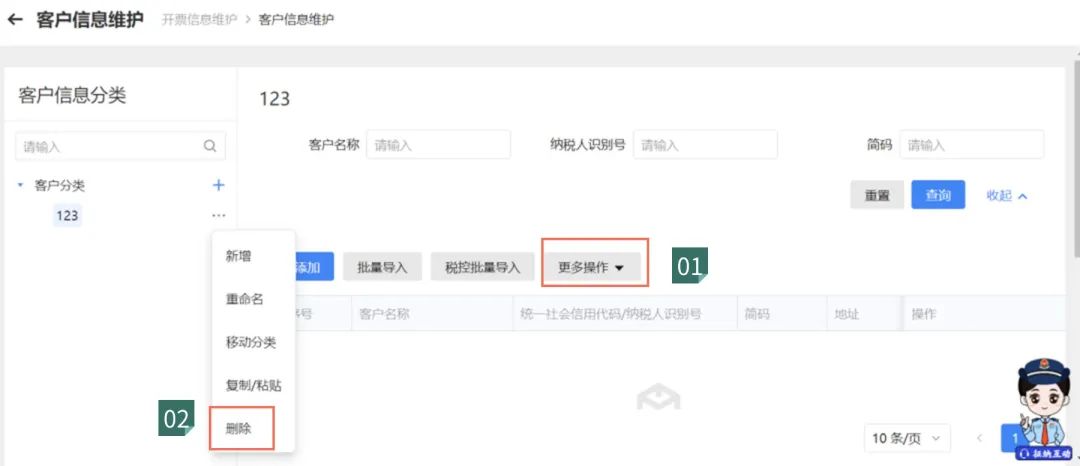The width and height of the screenshot is (1080, 466).
Task: Select 新增 from the context menu
Action: pos(238,256)
